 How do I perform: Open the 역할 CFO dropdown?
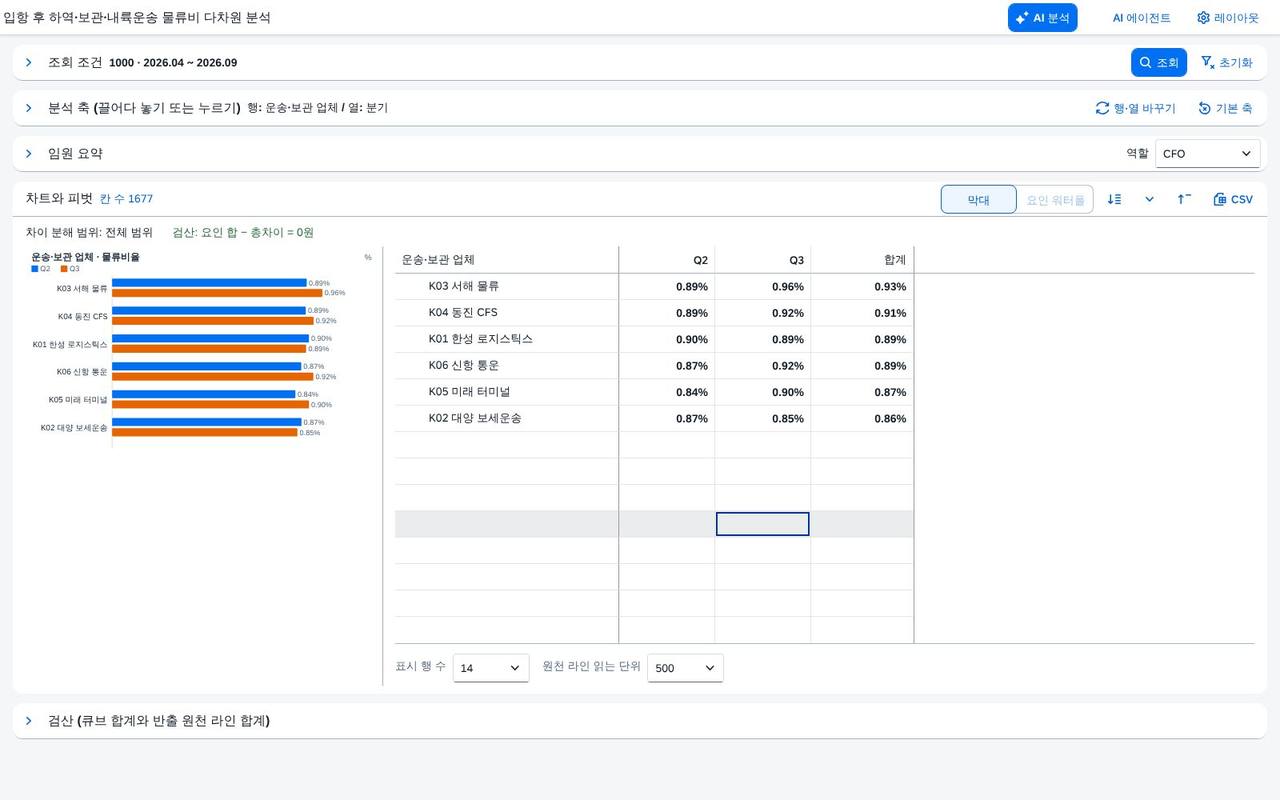[x=1207, y=153]
